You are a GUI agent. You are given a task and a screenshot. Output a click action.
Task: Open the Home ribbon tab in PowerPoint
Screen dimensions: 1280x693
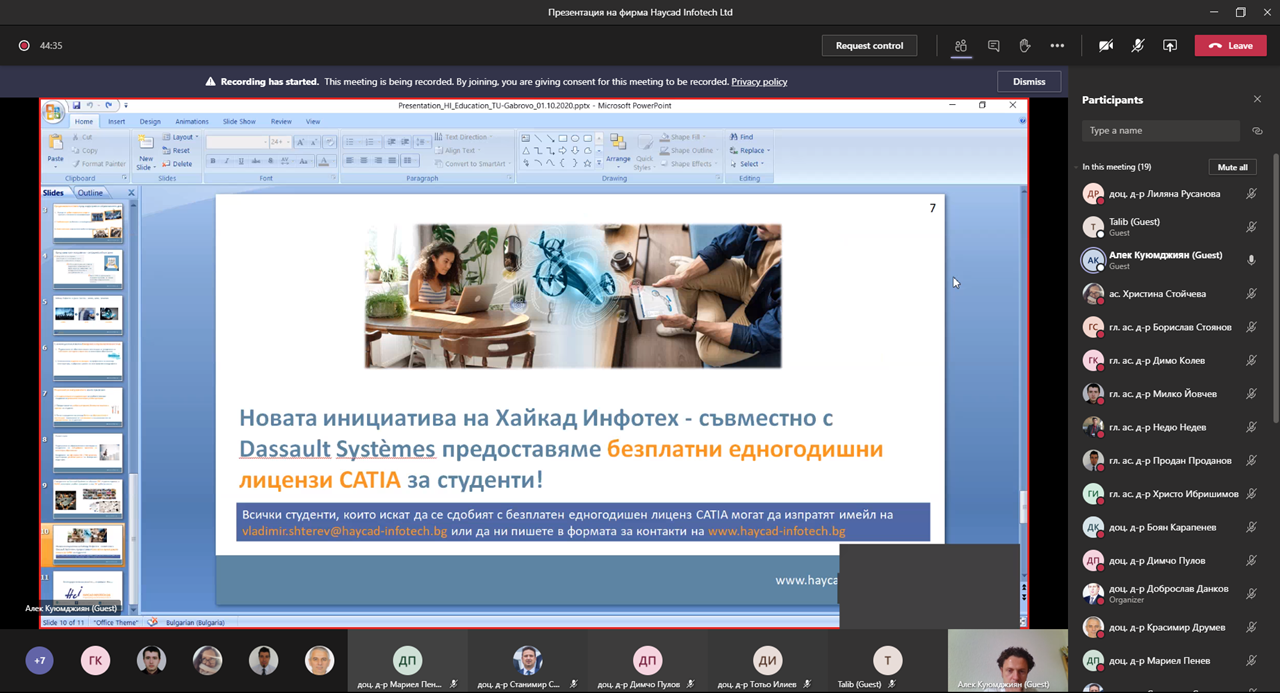click(x=84, y=121)
